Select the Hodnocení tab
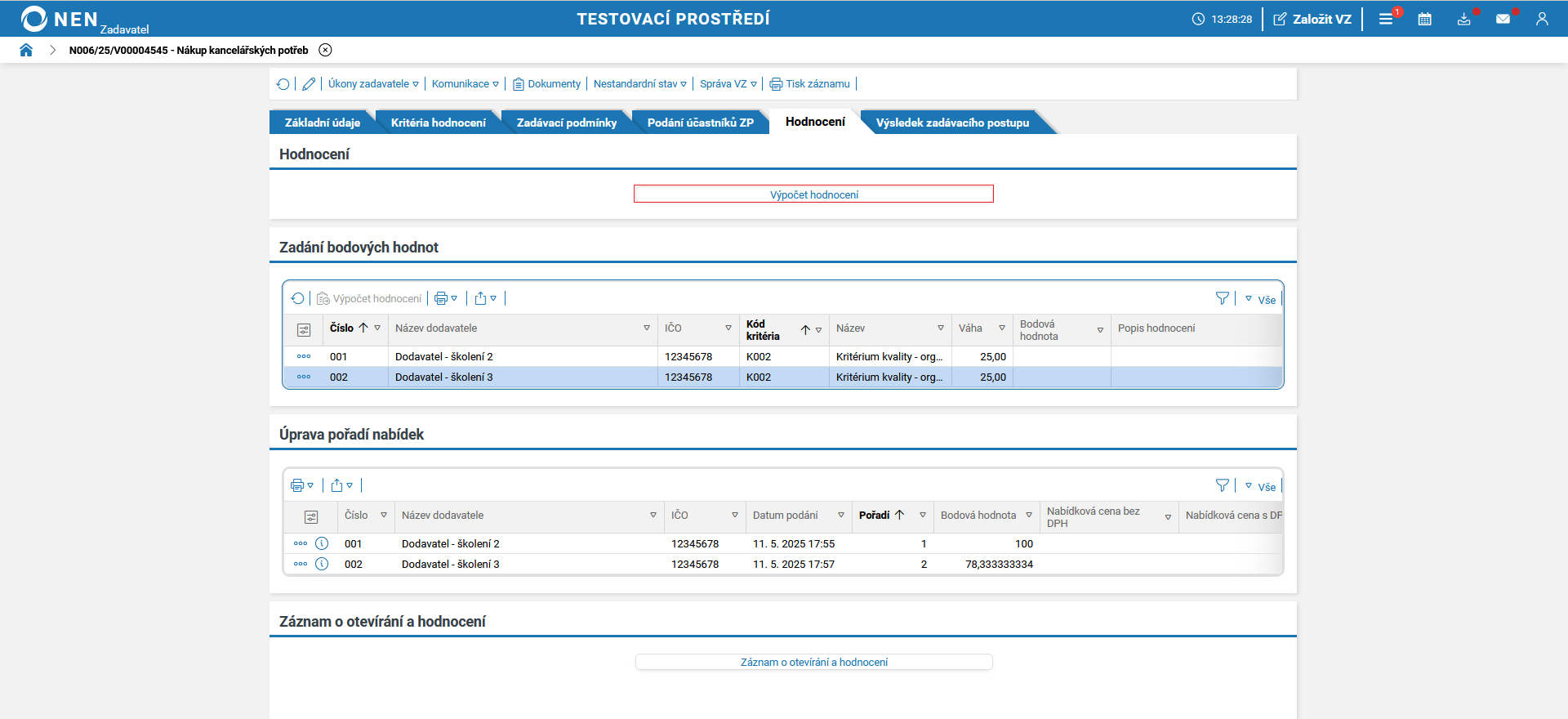Viewport: 1568px width, 719px height. coord(815,122)
